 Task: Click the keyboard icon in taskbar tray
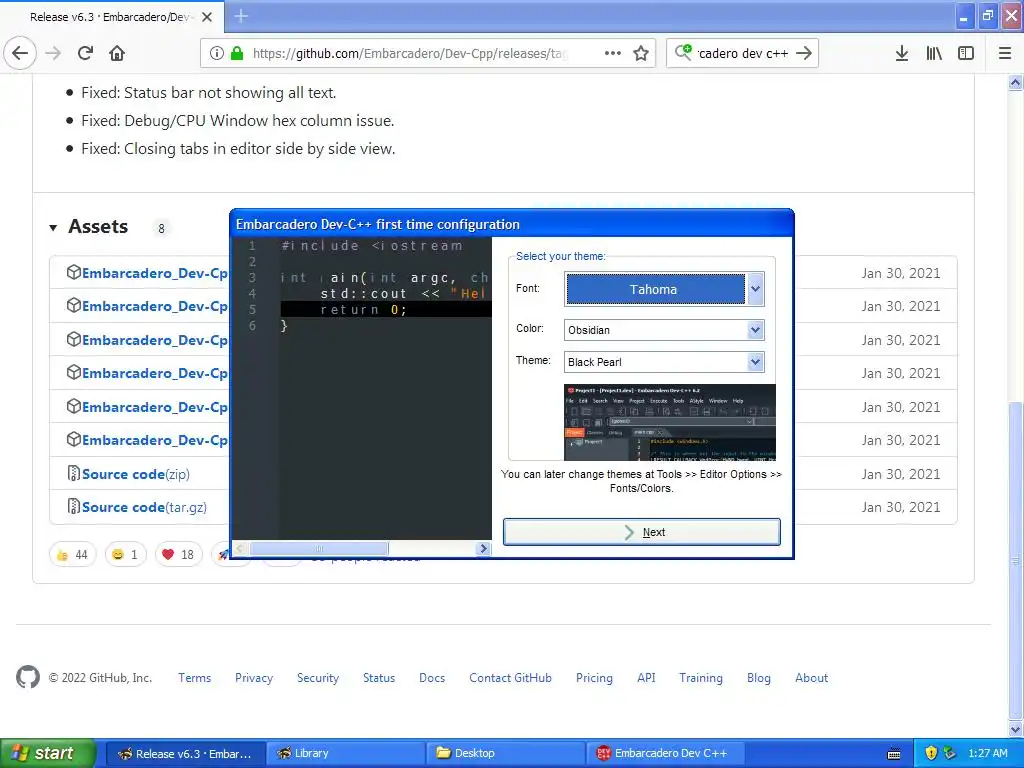894,754
